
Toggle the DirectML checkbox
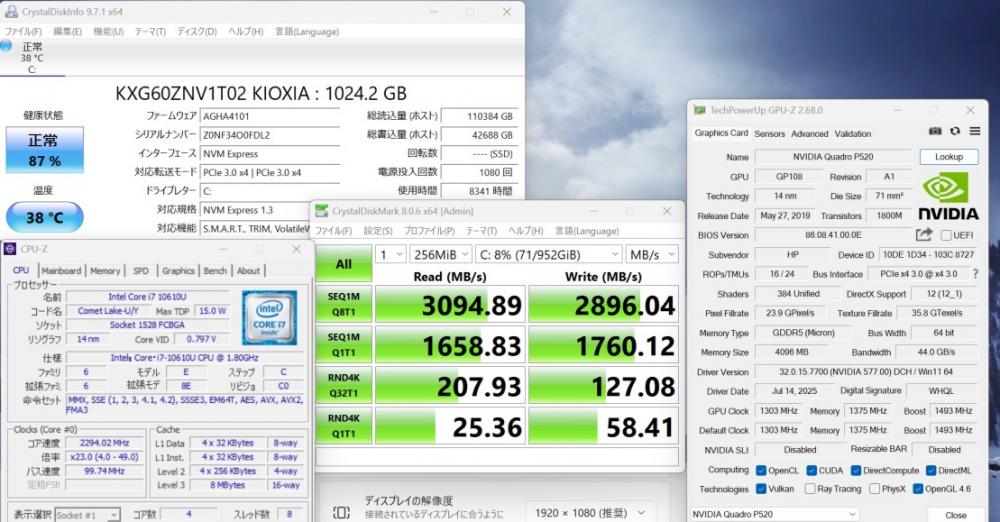pos(931,470)
